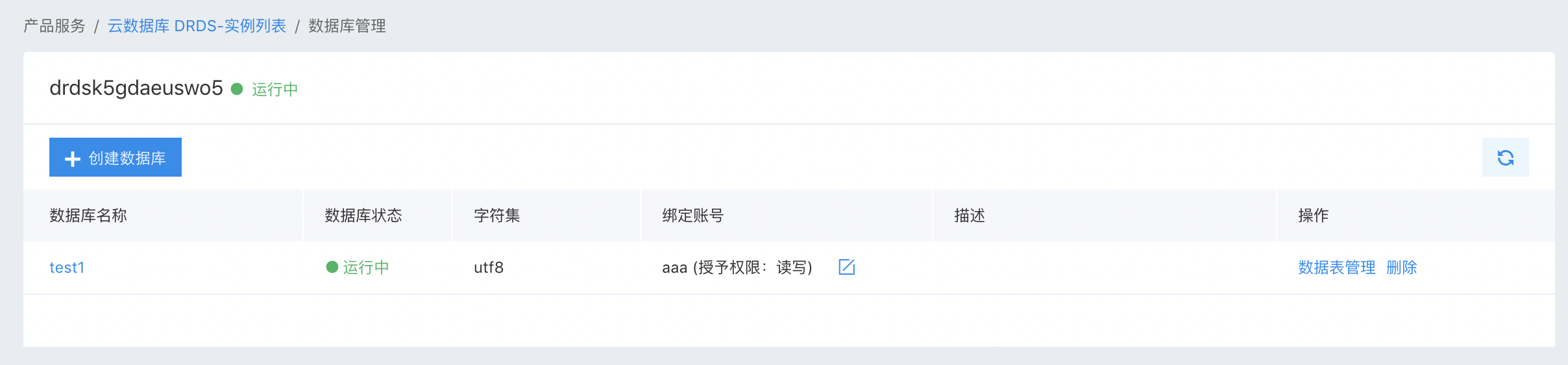Click the 产品服务 breadcrumb item
Screen dimensions: 1568x365
coord(55,26)
